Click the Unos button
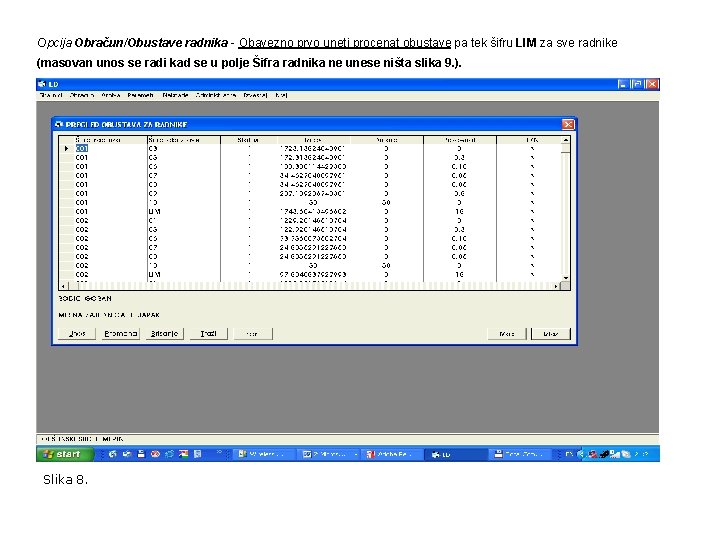 click(x=77, y=333)
